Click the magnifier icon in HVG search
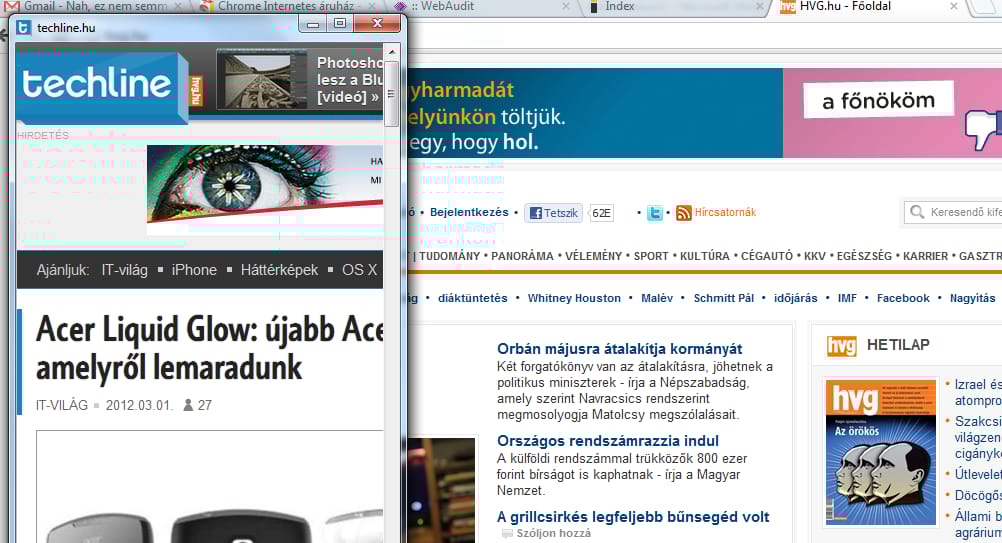 click(x=917, y=212)
